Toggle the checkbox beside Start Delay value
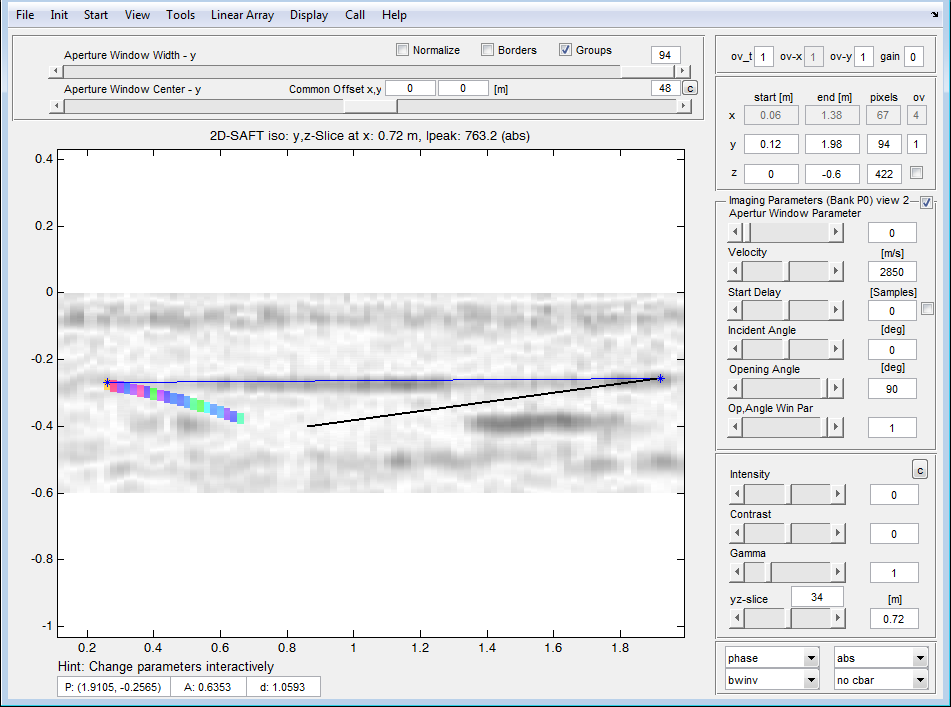 click(x=927, y=309)
